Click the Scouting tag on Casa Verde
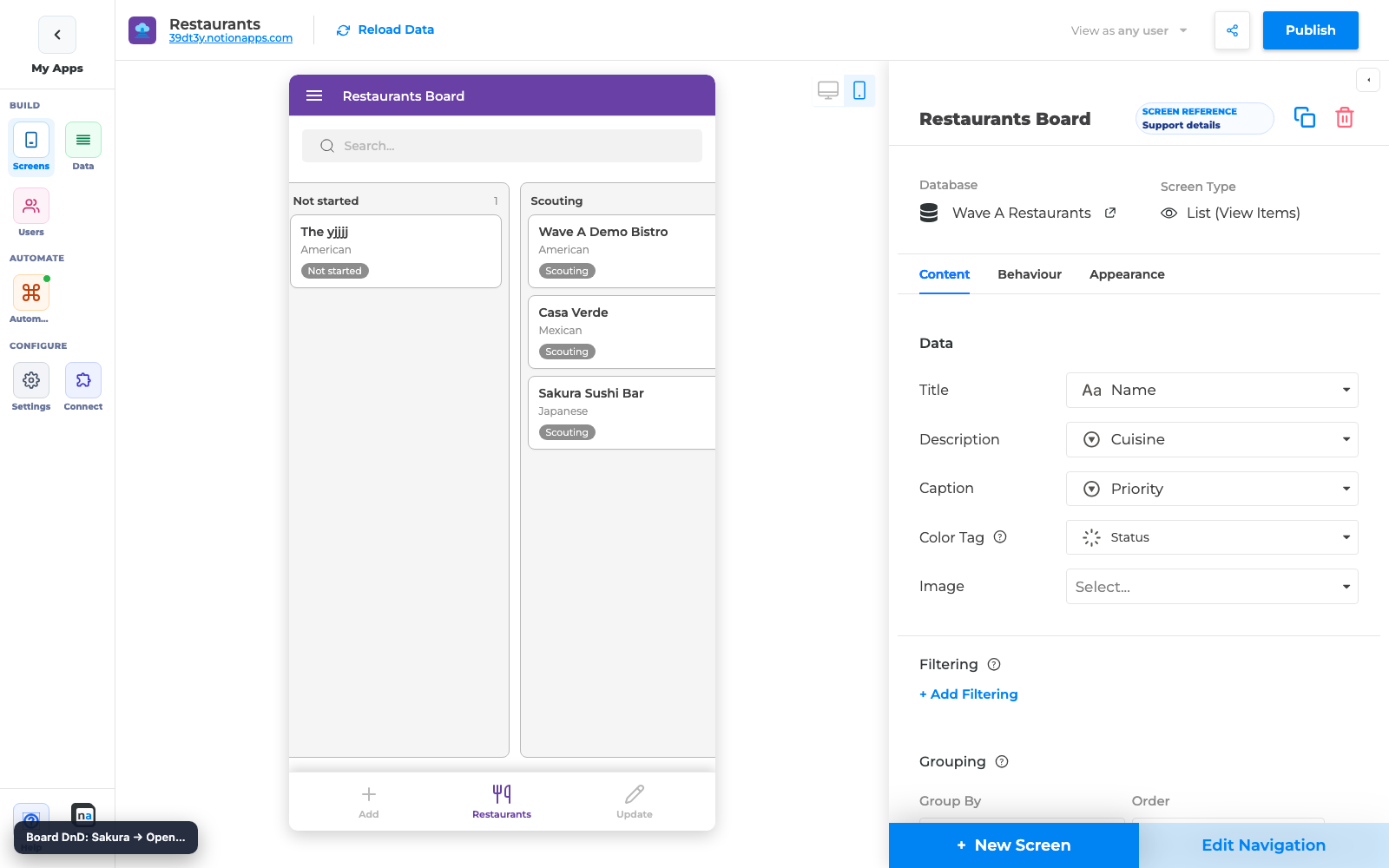This screenshot has height=868, width=1389. (x=567, y=352)
